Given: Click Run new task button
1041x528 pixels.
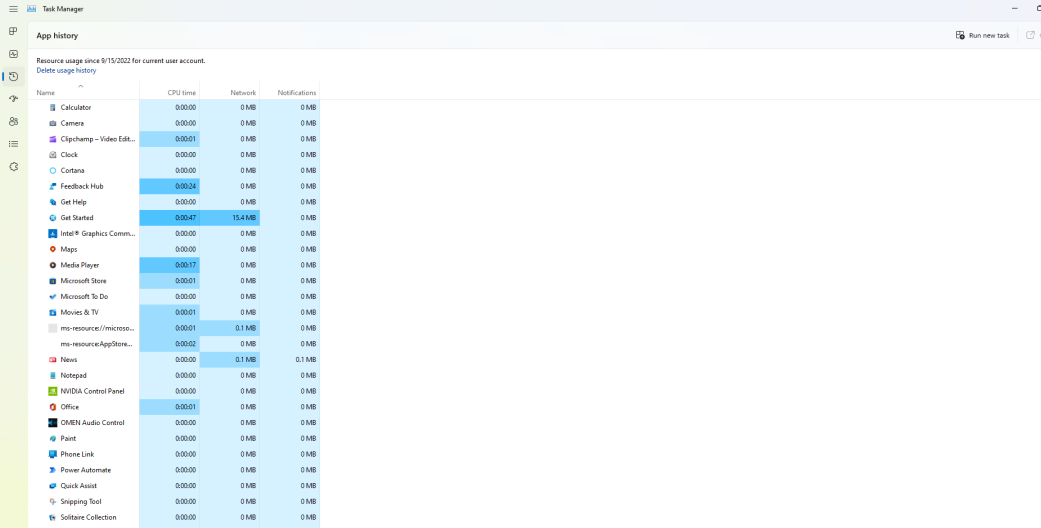Looking at the screenshot, I should (x=983, y=35).
